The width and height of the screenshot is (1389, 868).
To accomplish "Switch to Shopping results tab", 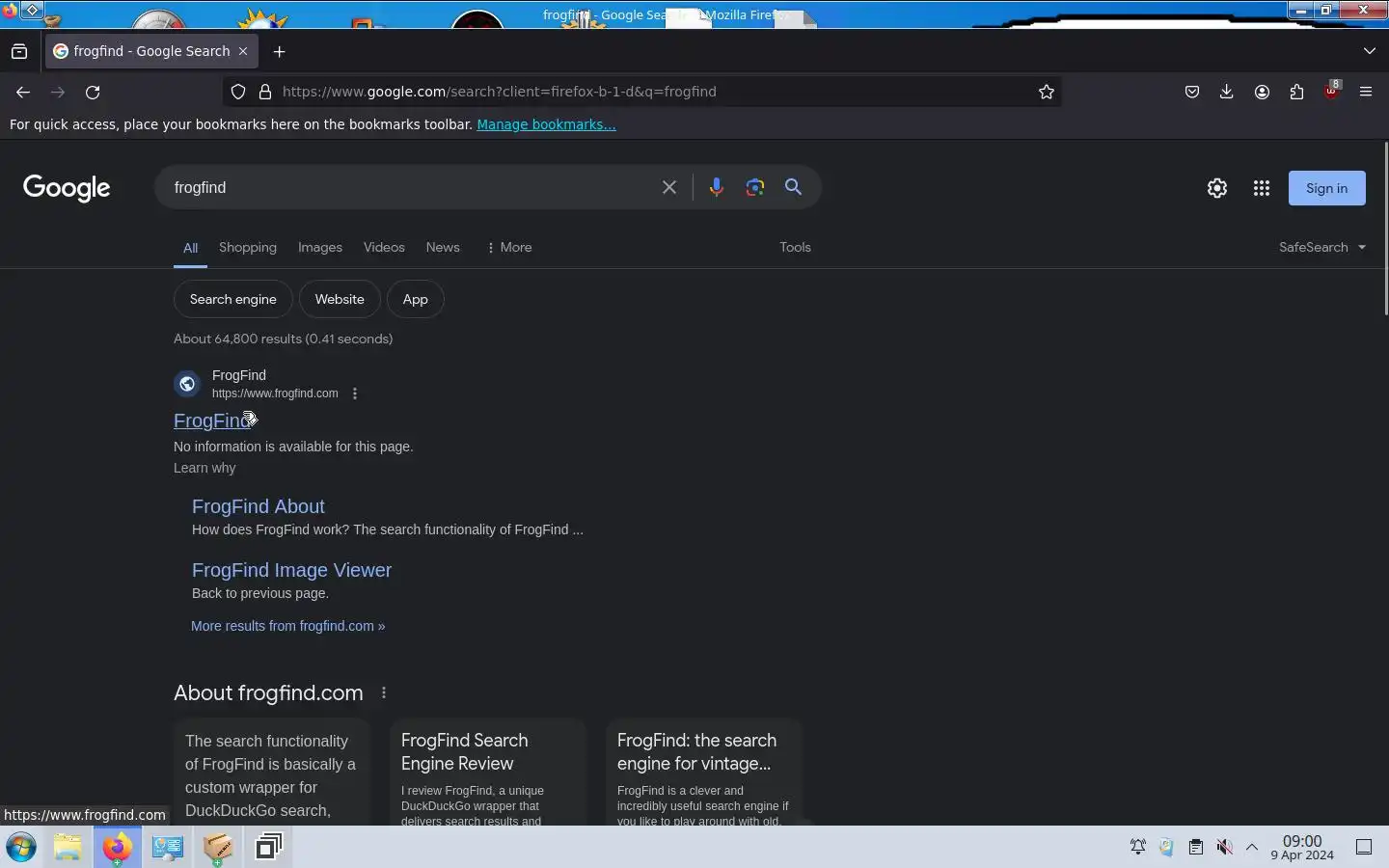I will point(248,247).
